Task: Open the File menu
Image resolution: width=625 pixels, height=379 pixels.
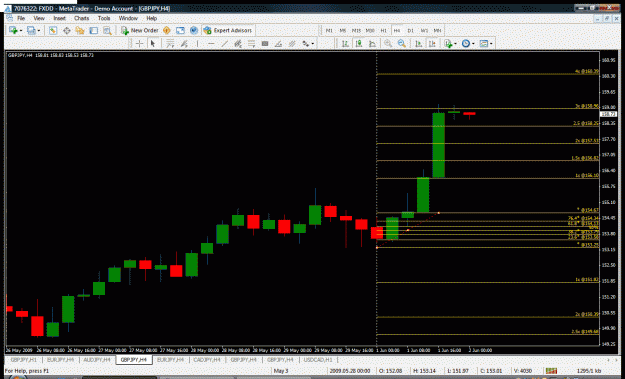Action: (x=21, y=18)
